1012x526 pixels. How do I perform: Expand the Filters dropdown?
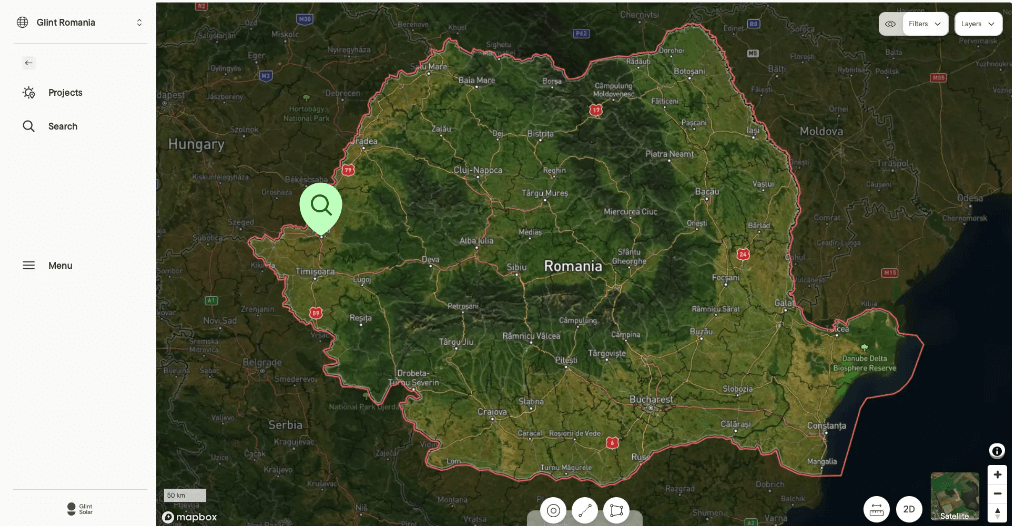[925, 24]
